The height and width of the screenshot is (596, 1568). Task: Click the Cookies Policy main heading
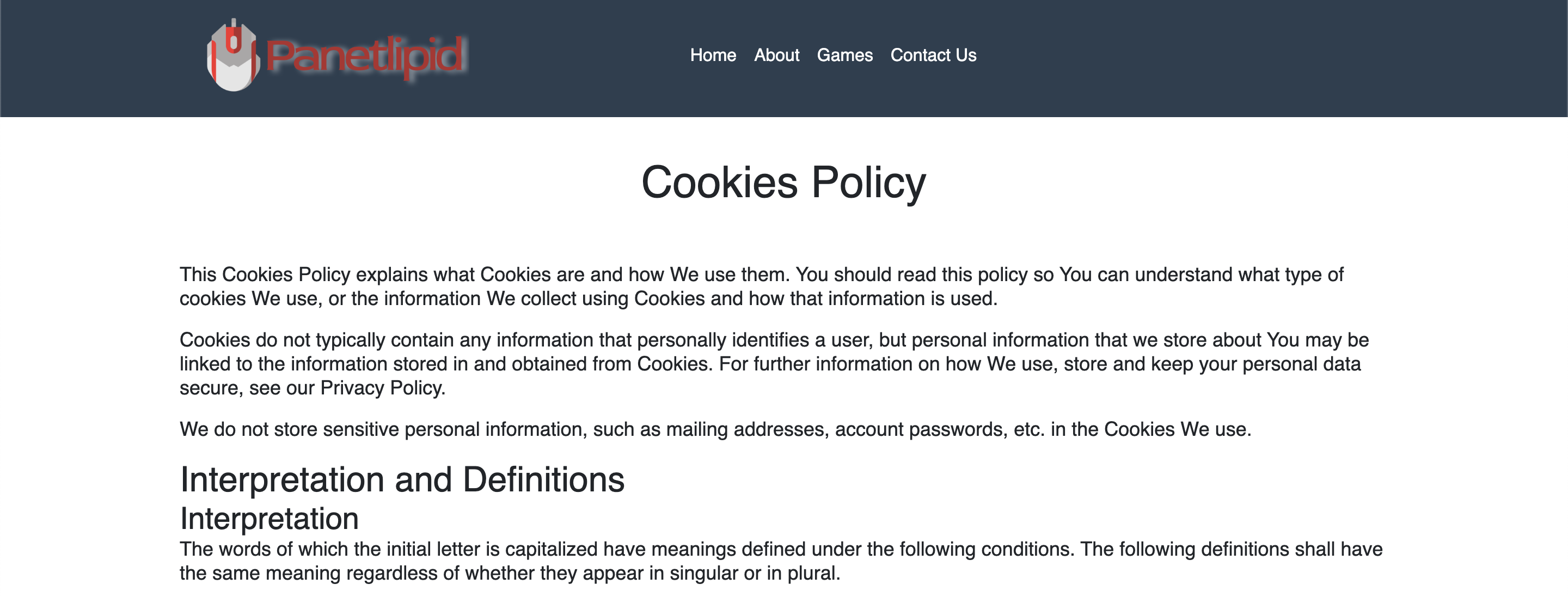783,182
